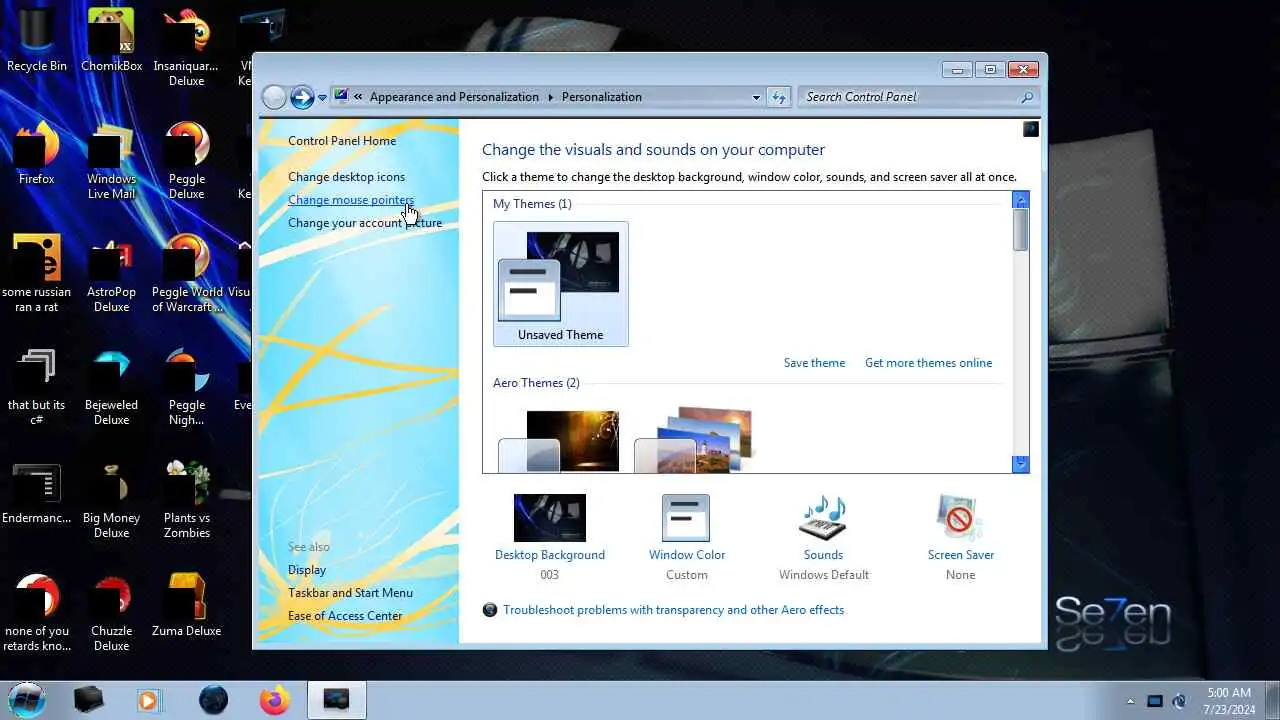1280x720 pixels.
Task: Select the 'some russian ran a rat' icon
Action: coord(37,273)
